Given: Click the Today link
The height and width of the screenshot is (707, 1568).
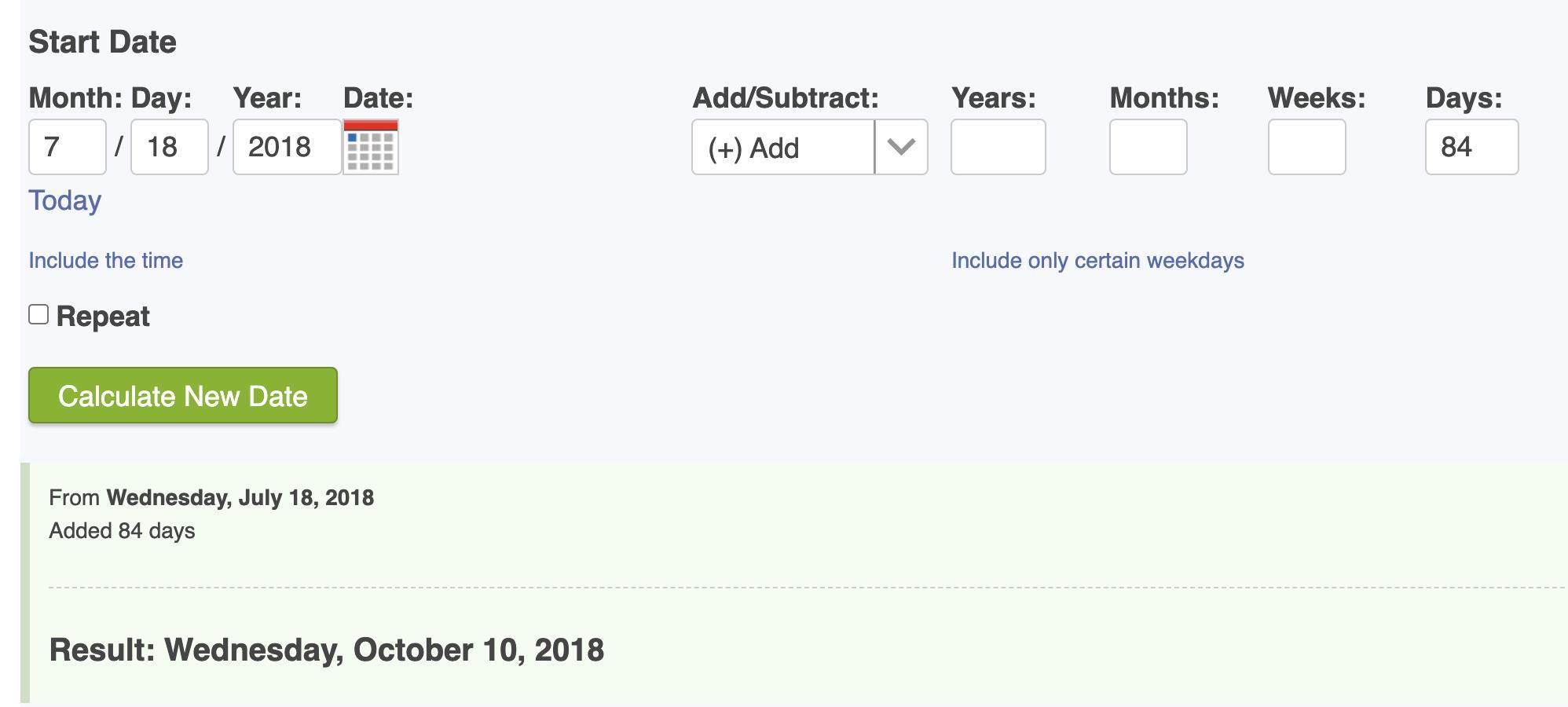Looking at the screenshot, I should pyautogui.click(x=65, y=200).
